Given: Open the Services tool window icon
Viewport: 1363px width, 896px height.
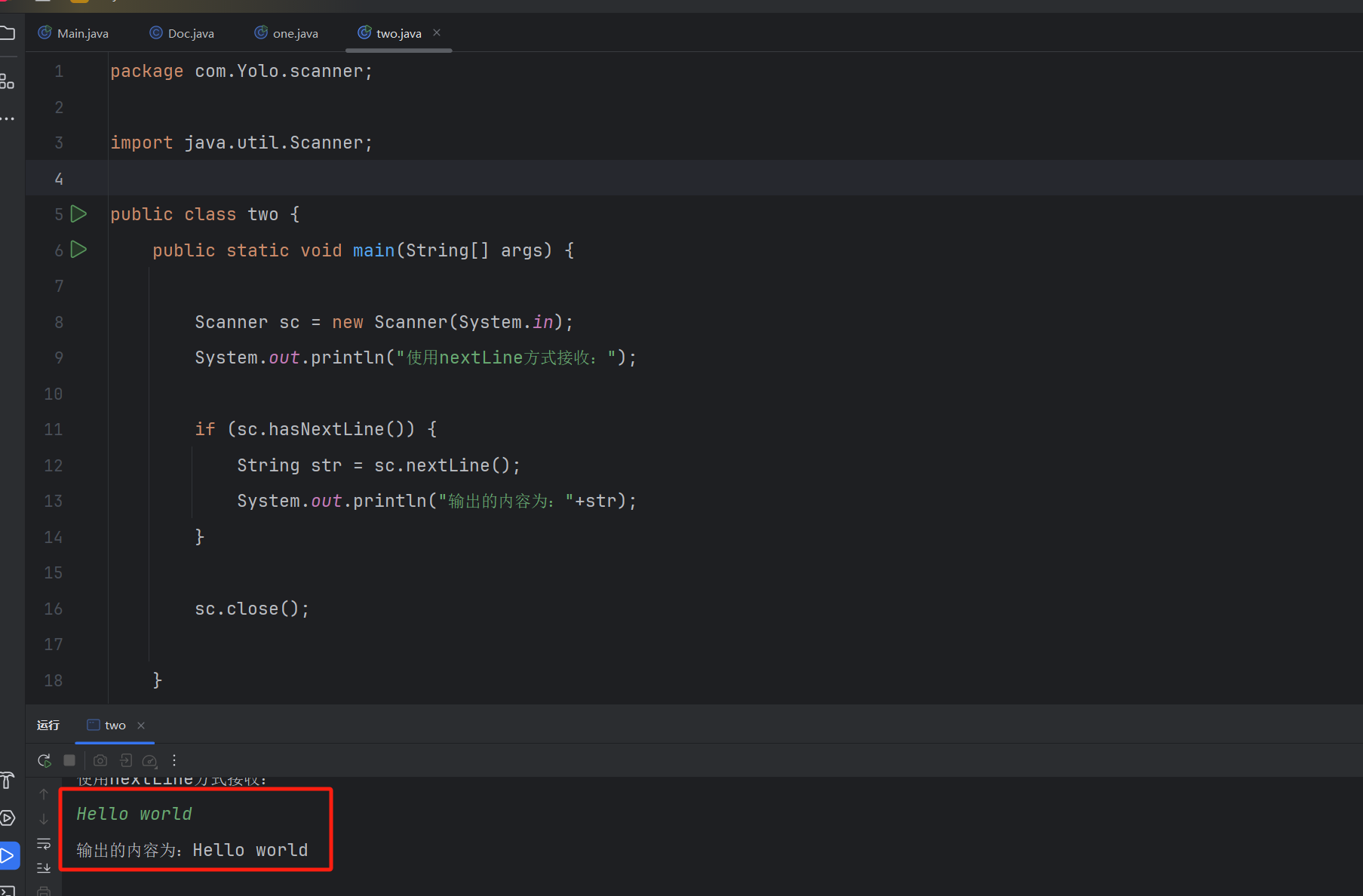Looking at the screenshot, I should point(8,818).
